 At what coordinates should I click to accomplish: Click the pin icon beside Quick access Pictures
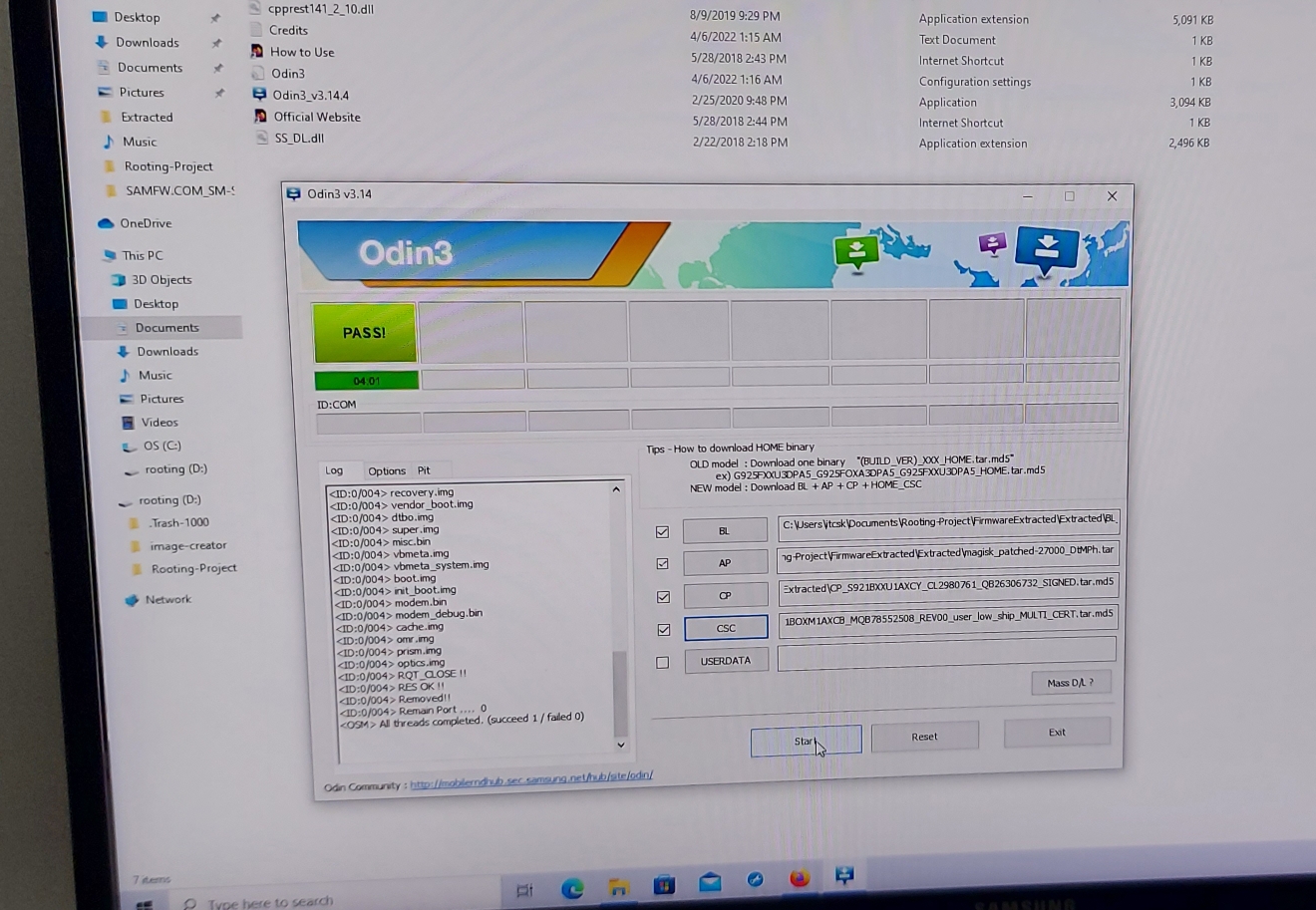pos(219,93)
